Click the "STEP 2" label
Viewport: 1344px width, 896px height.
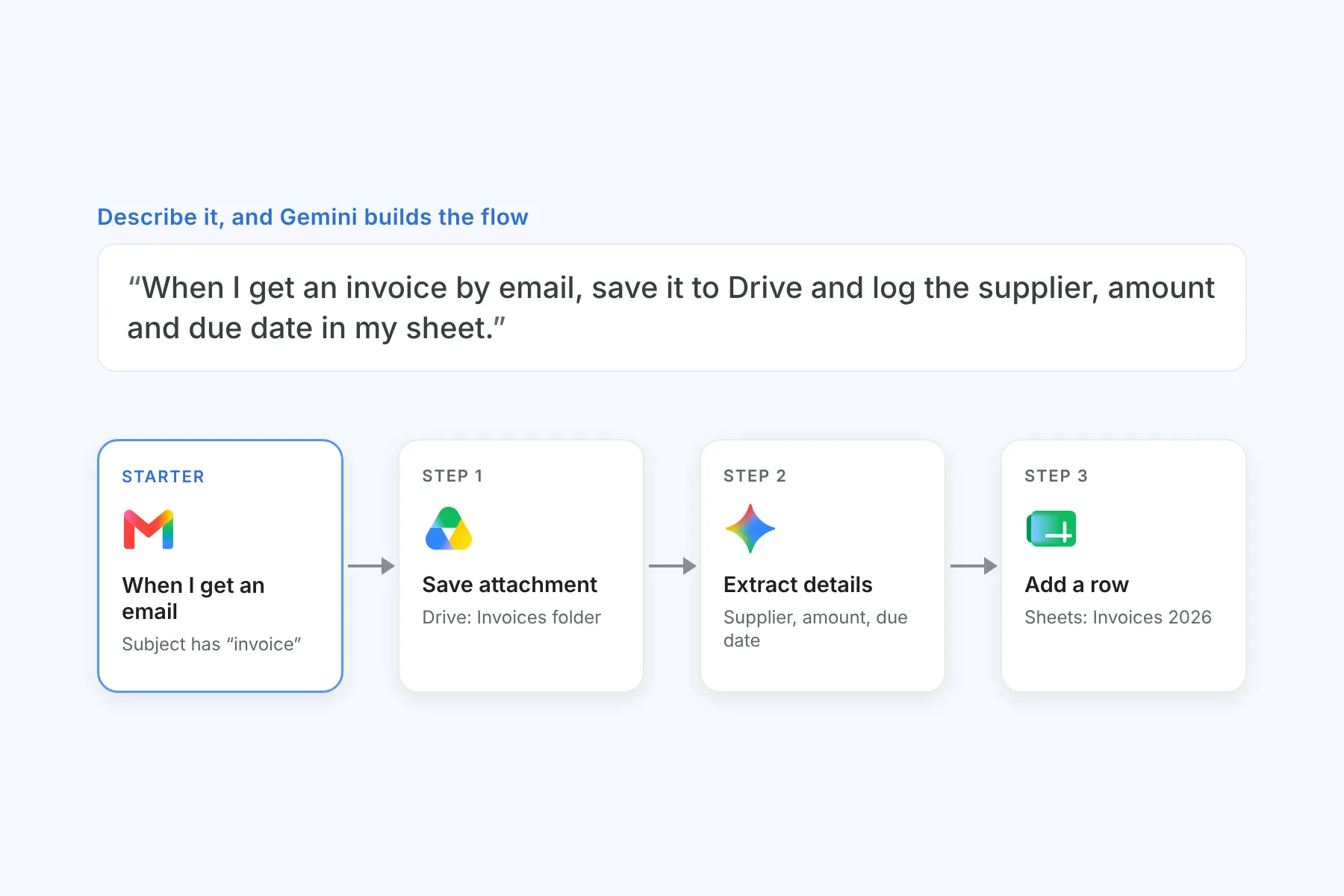point(755,476)
